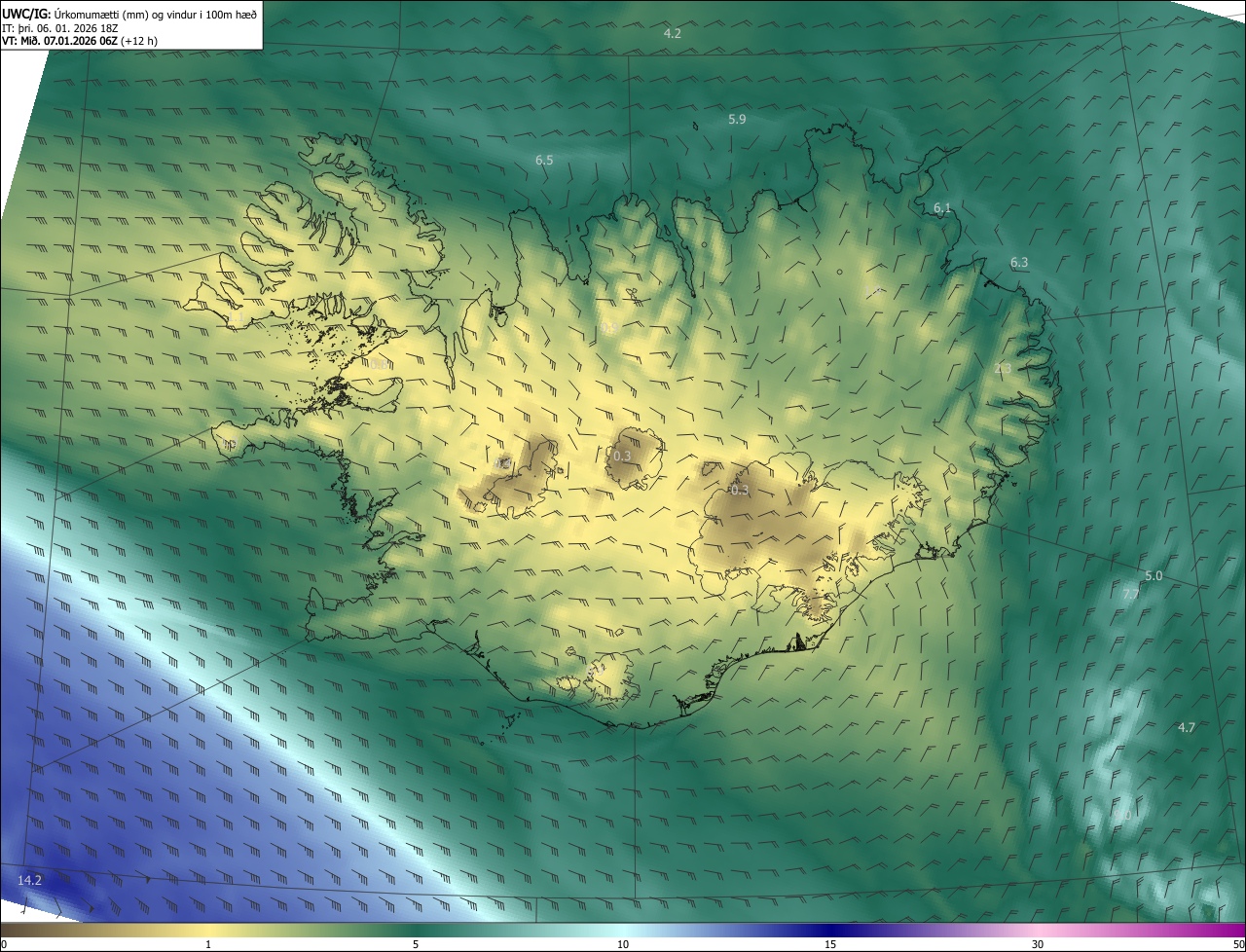Select the '5.9' value label north of Iceland

737,119
